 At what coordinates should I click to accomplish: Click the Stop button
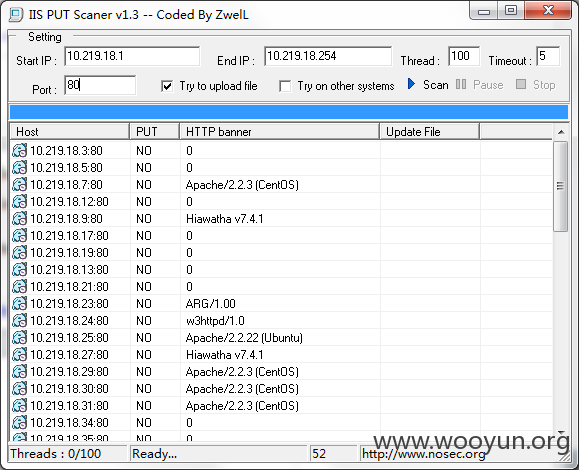click(535, 85)
